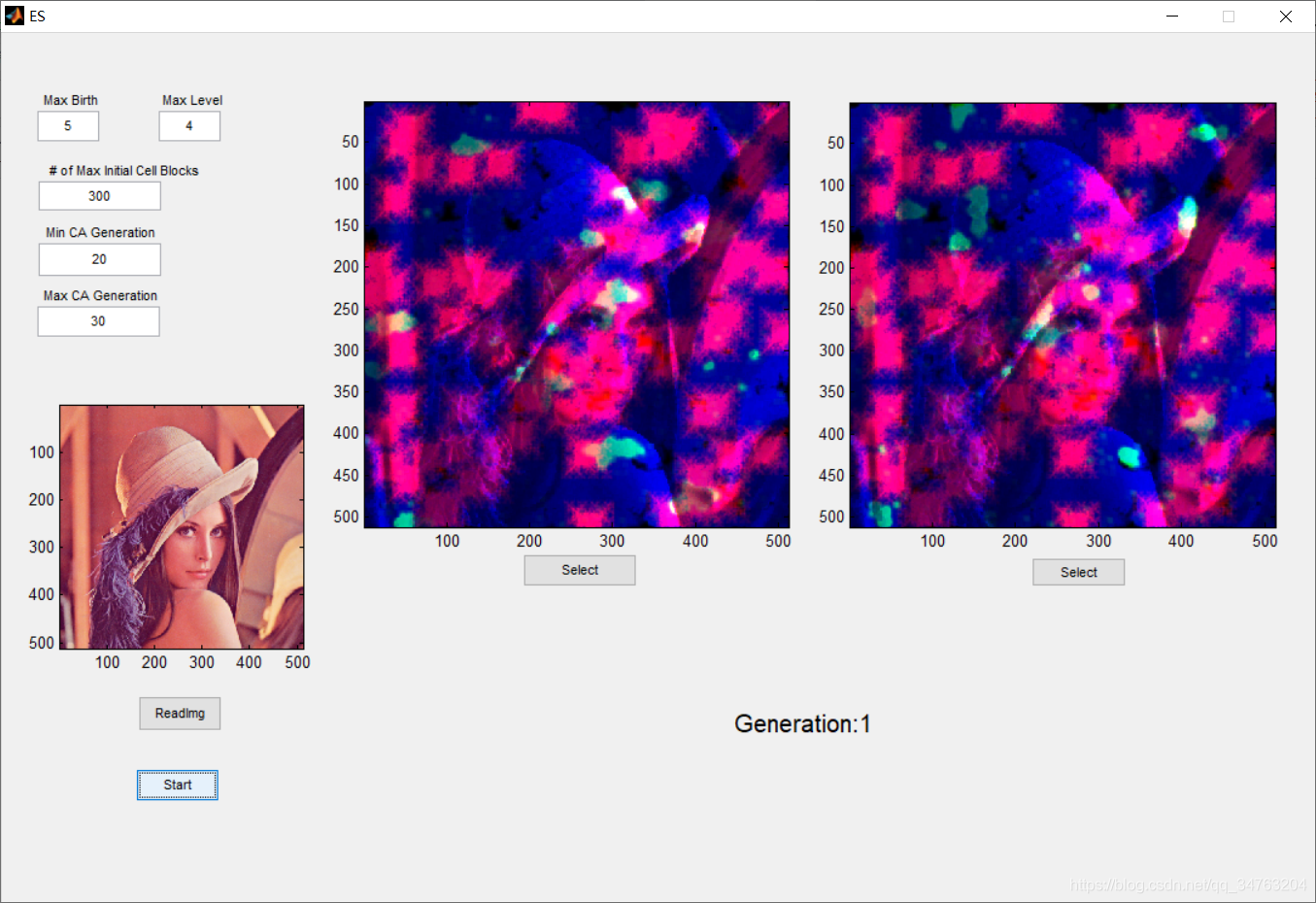Click the 'Max Level' label

[192, 100]
